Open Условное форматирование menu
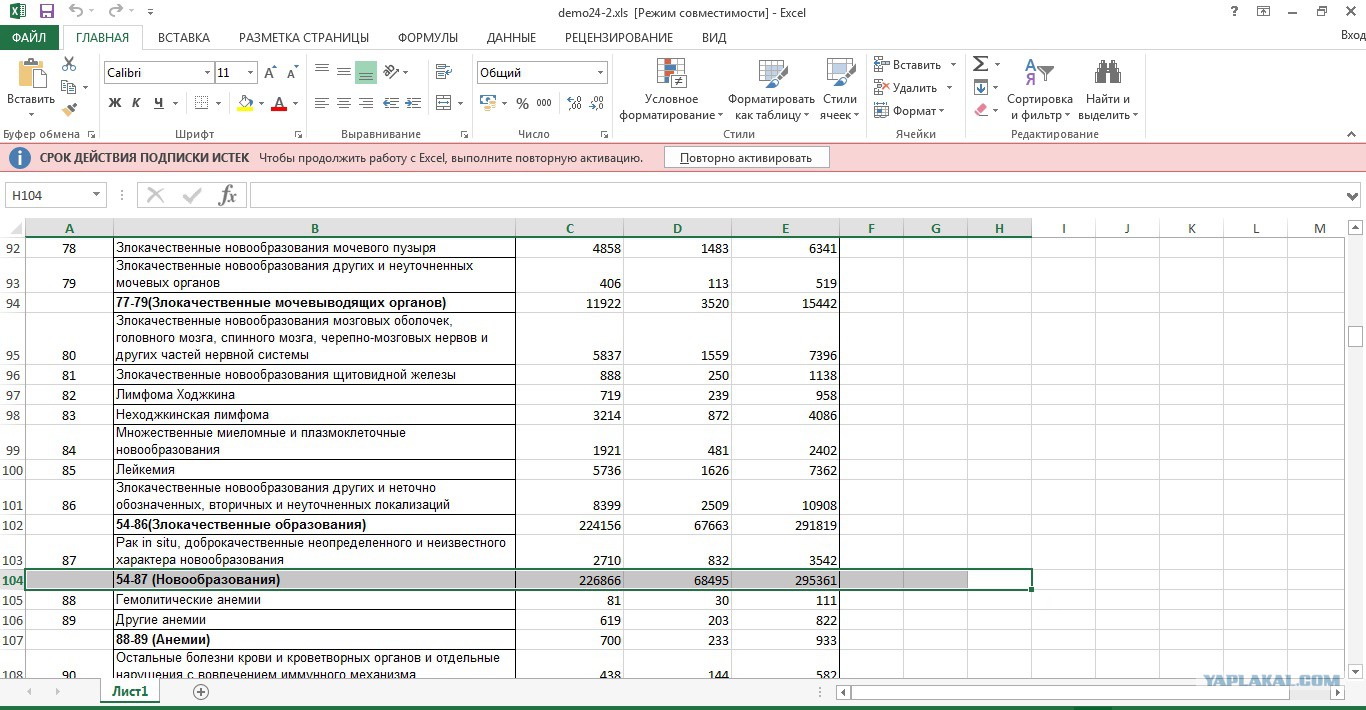This screenshot has height=710, width=1366. point(671,89)
